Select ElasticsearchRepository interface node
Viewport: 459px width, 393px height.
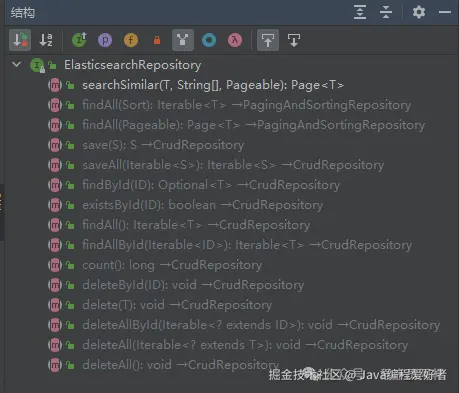132,65
